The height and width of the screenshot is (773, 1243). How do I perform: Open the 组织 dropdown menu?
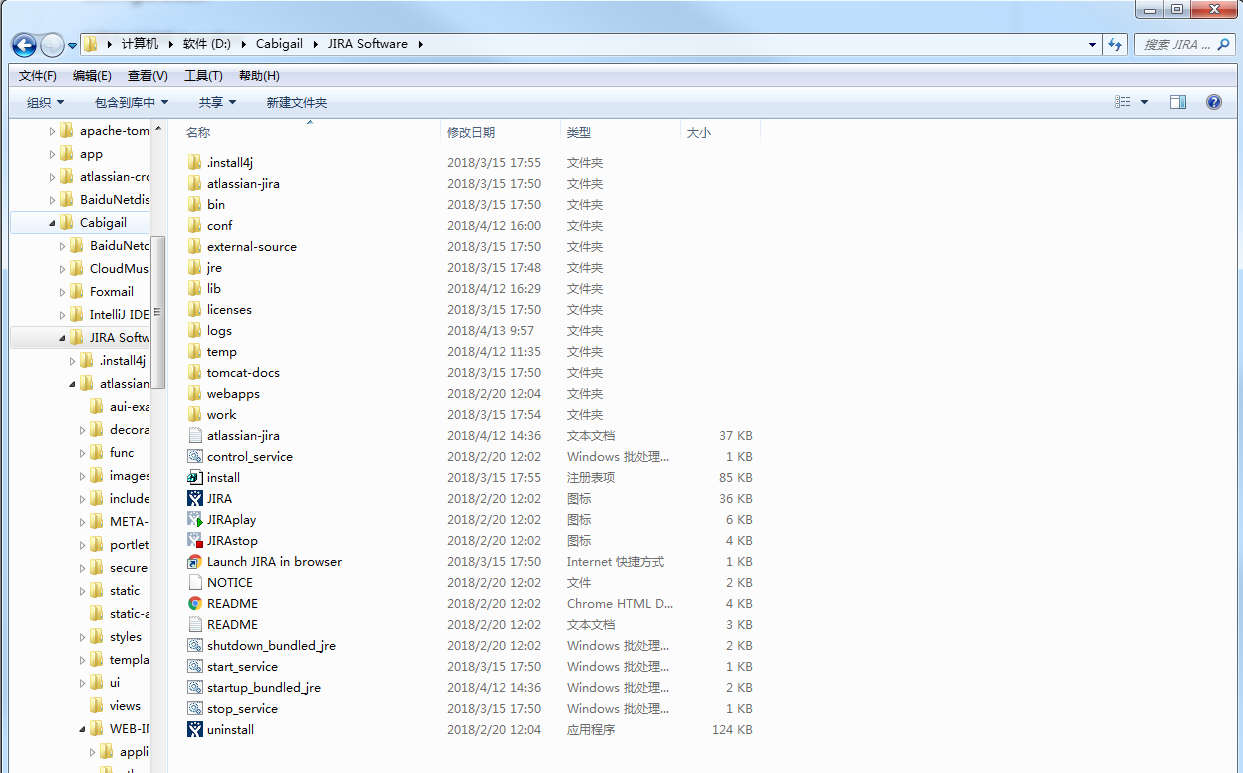(45, 102)
